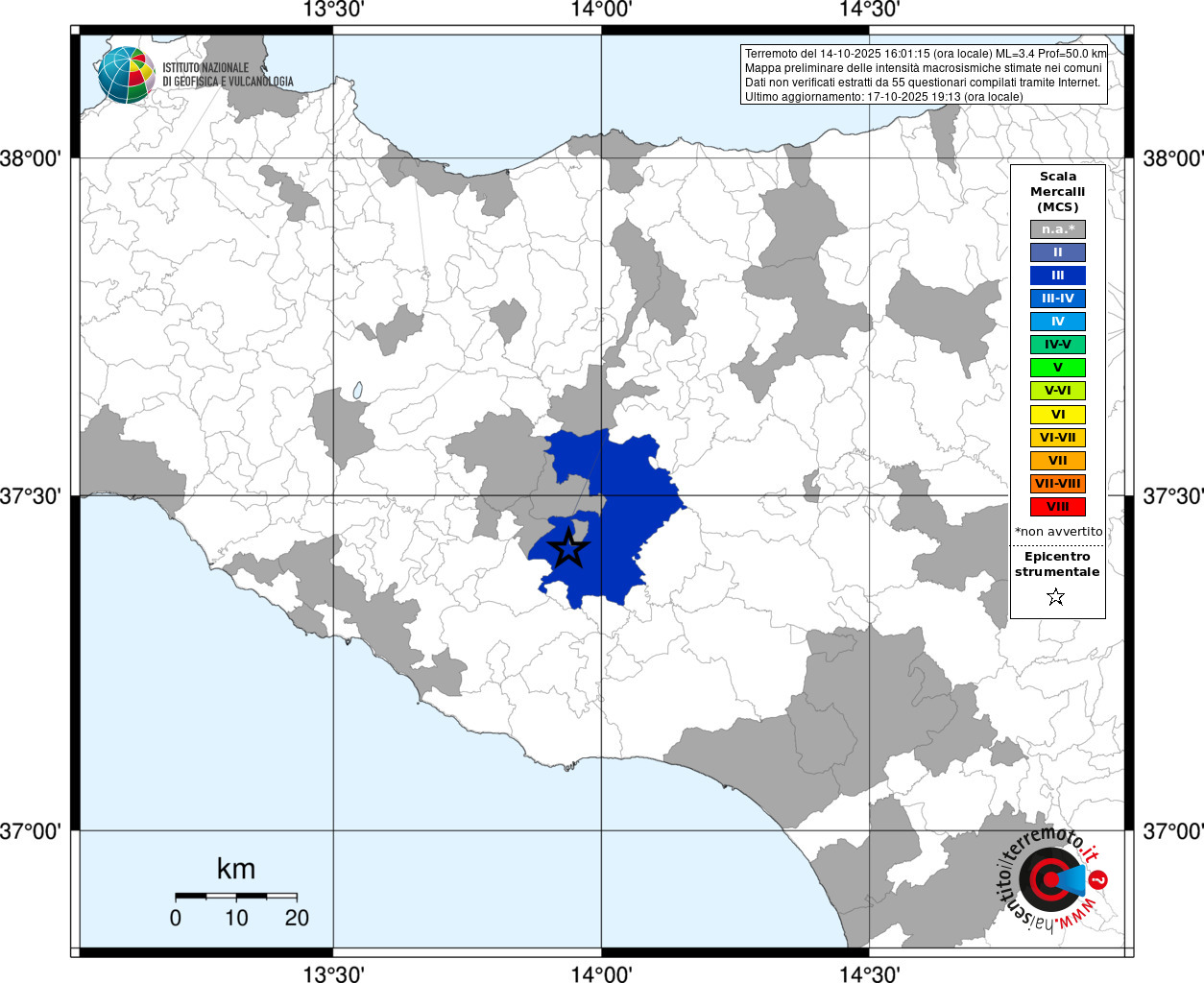The width and height of the screenshot is (1204, 983).
Task: Select the VII orange legend swatch
Action: (1057, 461)
